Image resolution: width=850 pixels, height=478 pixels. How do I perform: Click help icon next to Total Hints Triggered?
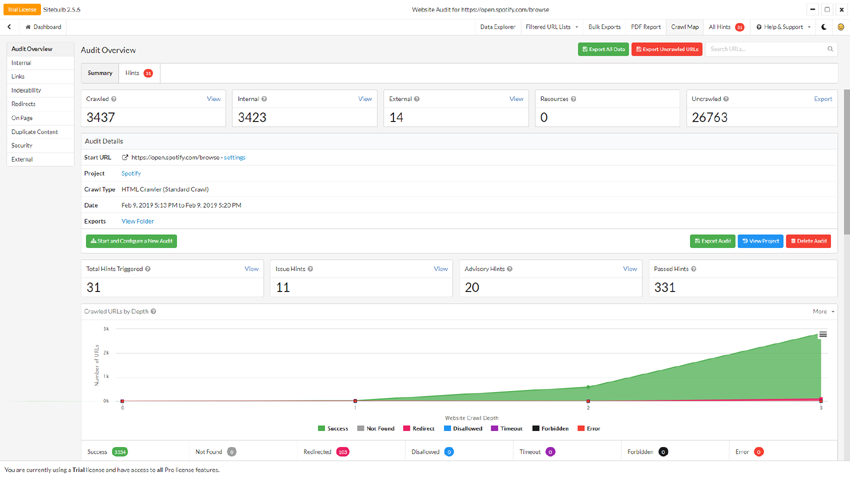point(147,269)
